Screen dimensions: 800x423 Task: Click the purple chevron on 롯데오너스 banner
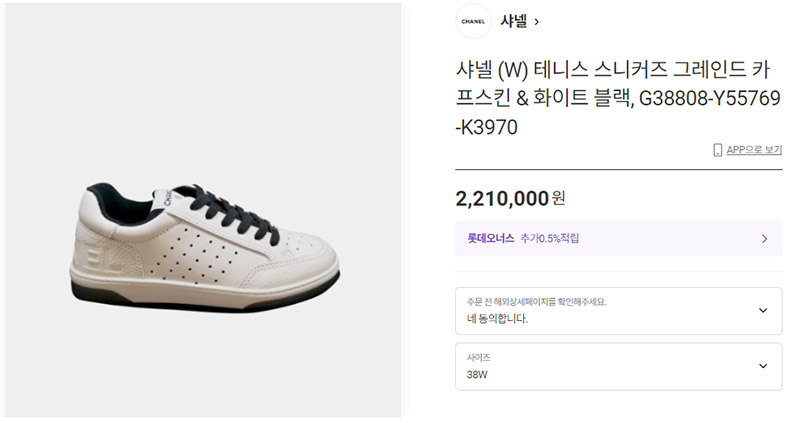764,239
